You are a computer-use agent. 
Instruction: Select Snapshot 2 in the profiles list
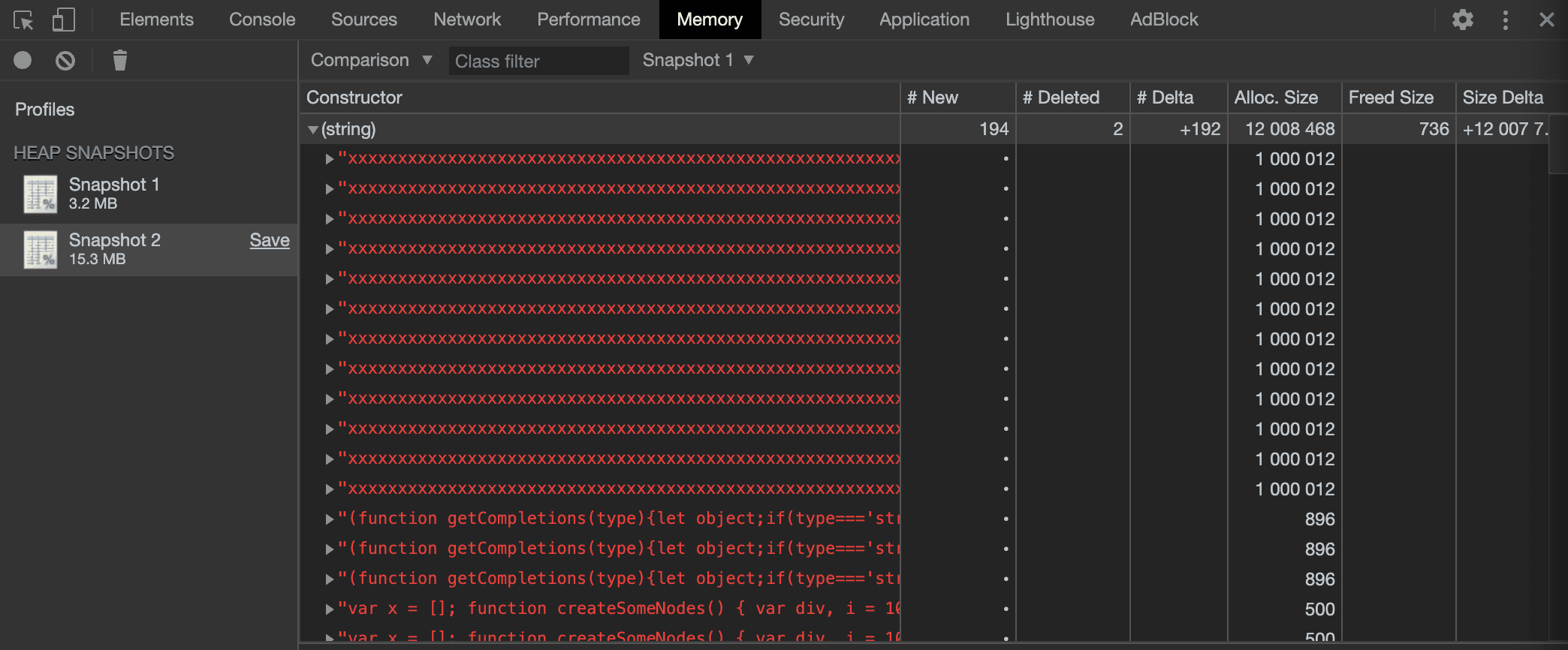(114, 248)
